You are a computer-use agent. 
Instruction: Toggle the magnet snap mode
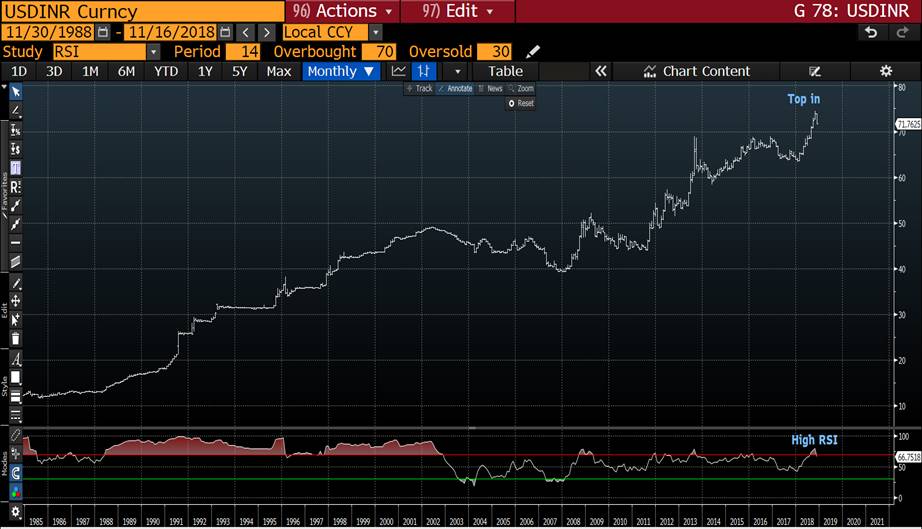tap(16, 473)
